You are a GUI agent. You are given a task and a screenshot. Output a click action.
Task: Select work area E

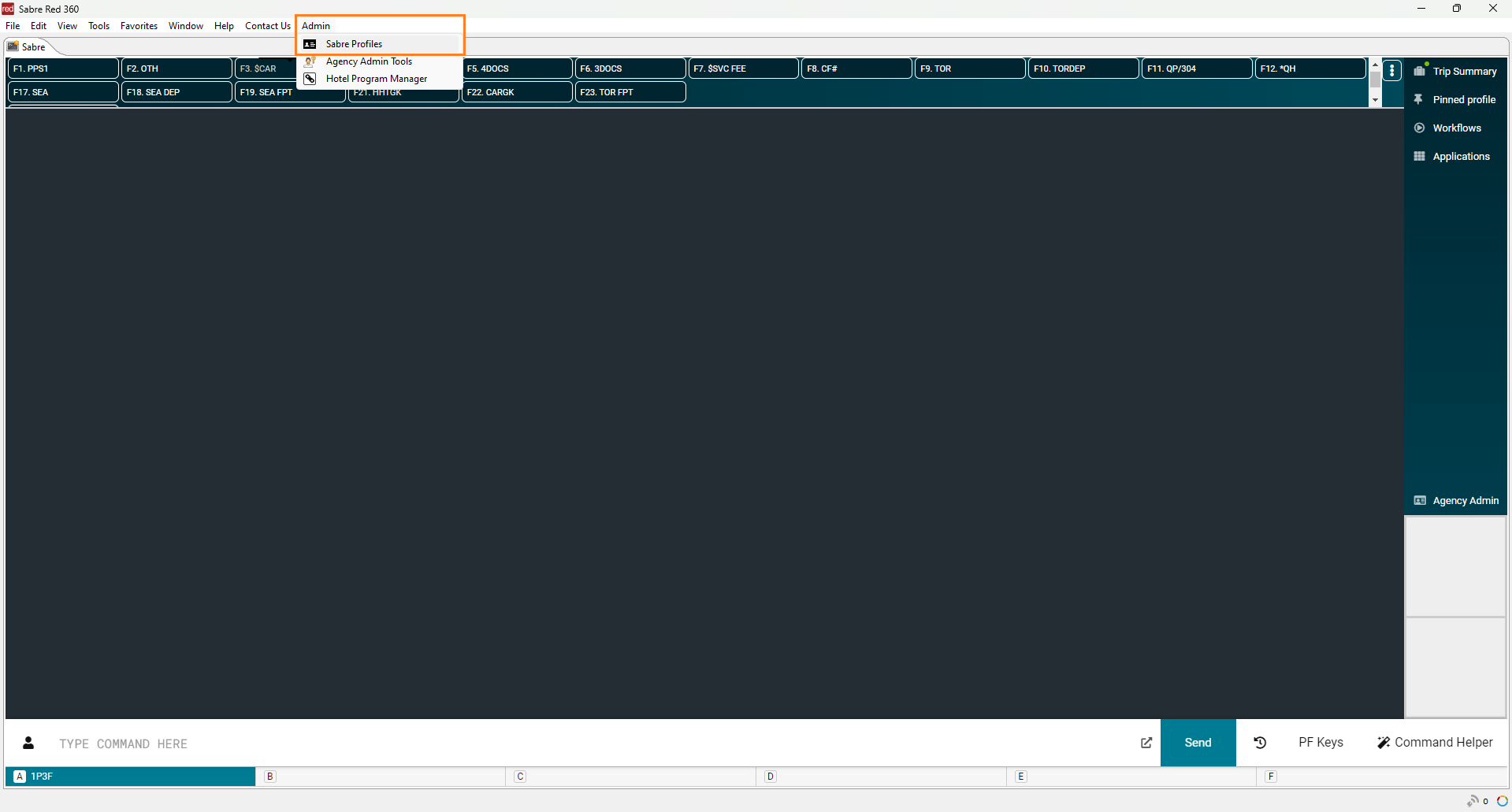1132,777
